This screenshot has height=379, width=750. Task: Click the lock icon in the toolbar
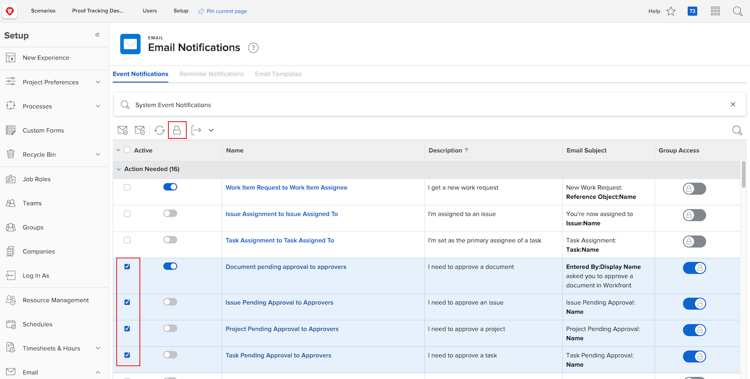[x=177, y=130]
